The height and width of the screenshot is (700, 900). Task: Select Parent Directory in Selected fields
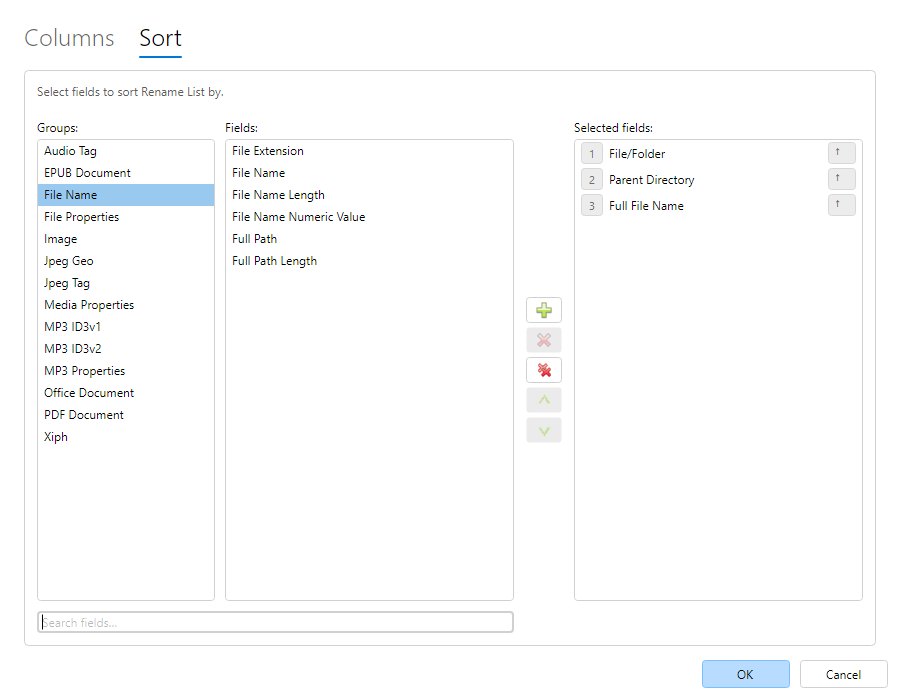(x=718, y=180)
